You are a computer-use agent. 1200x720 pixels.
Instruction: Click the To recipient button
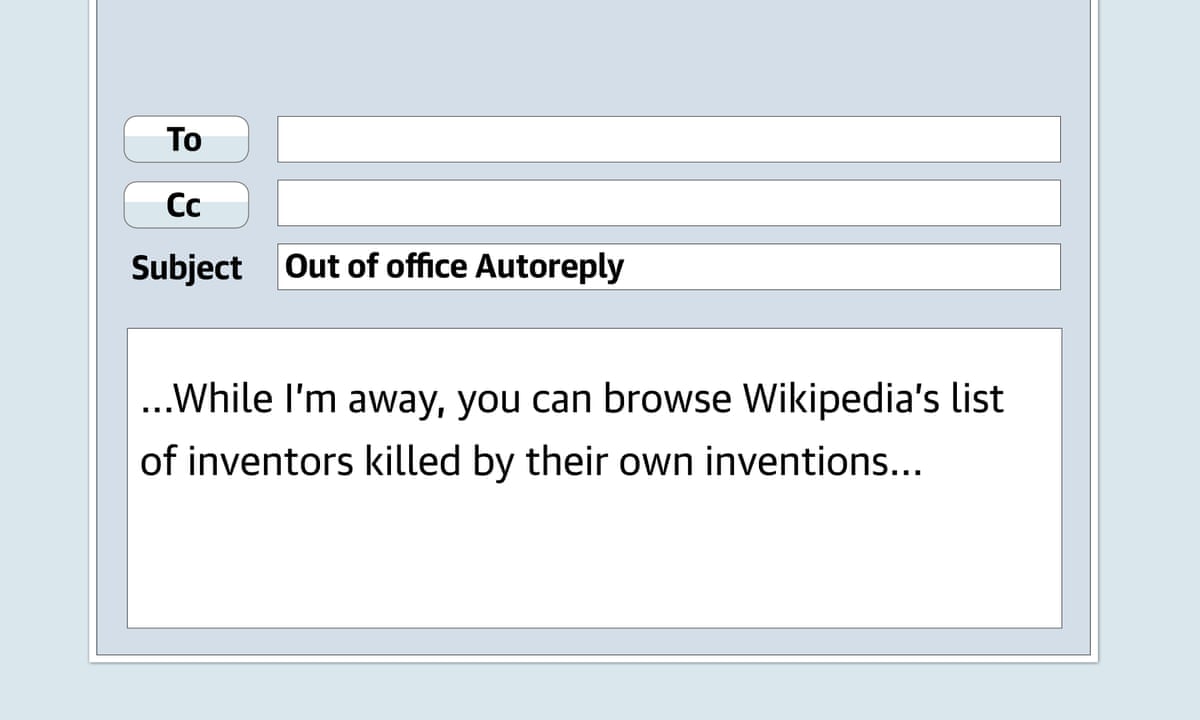[x=185, y=139]
